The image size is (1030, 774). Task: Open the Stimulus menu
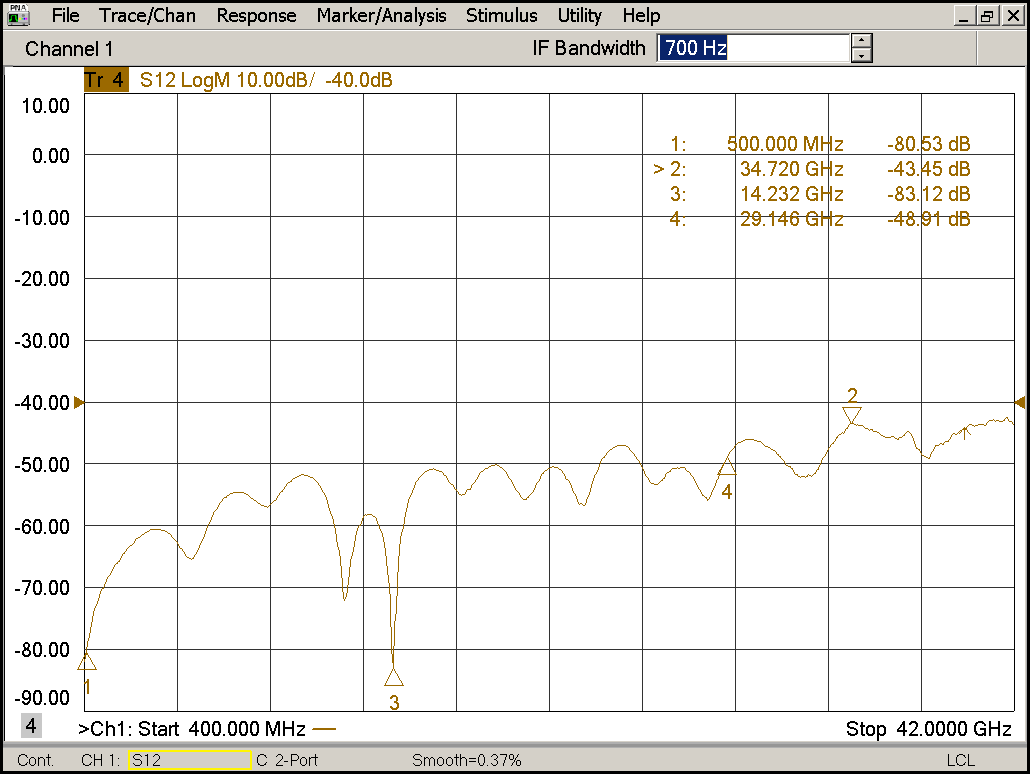(501, 15)
